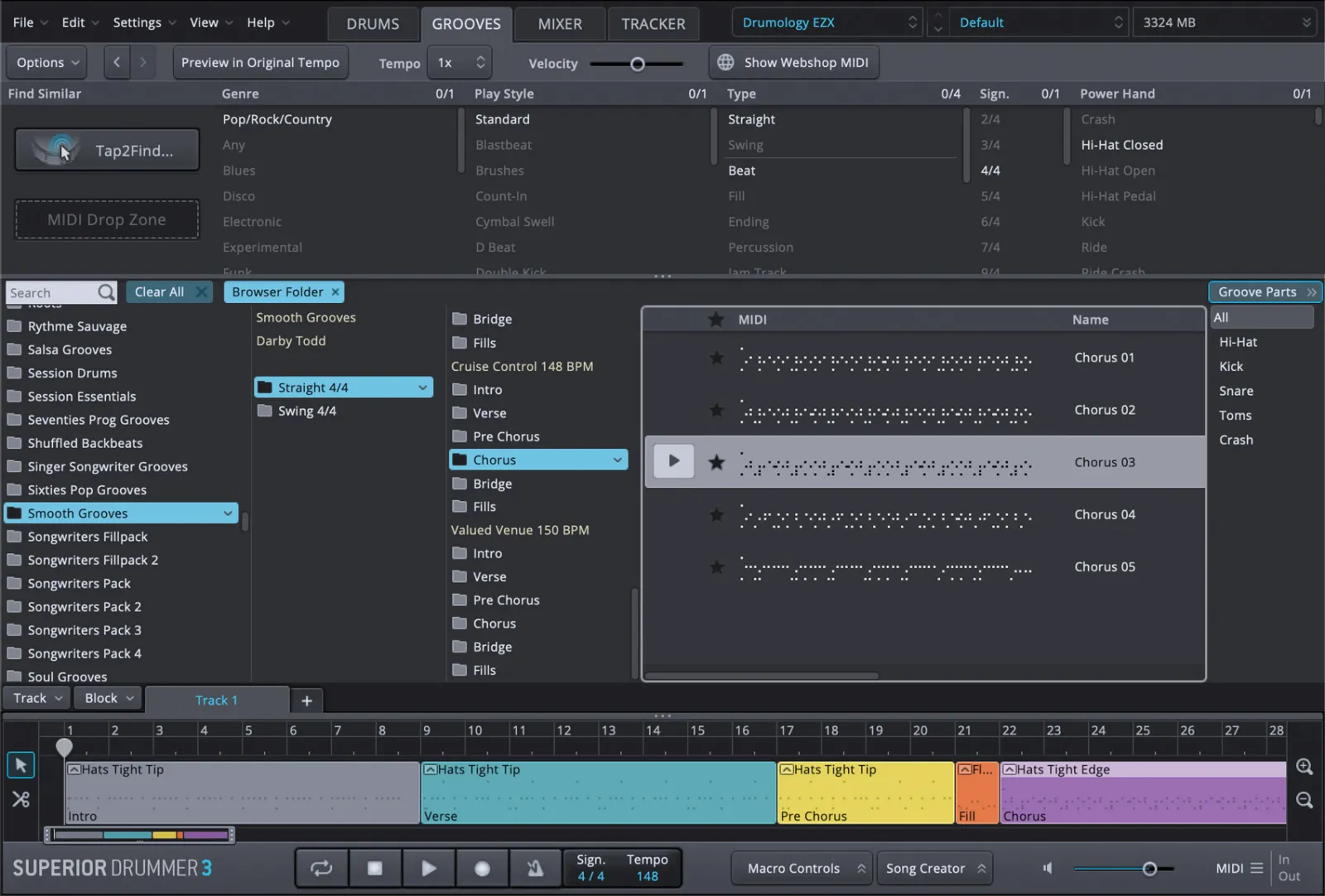Open the Songwriters Fillpack folder
This screenshot has height=896, width=1325.
[88, 537]
